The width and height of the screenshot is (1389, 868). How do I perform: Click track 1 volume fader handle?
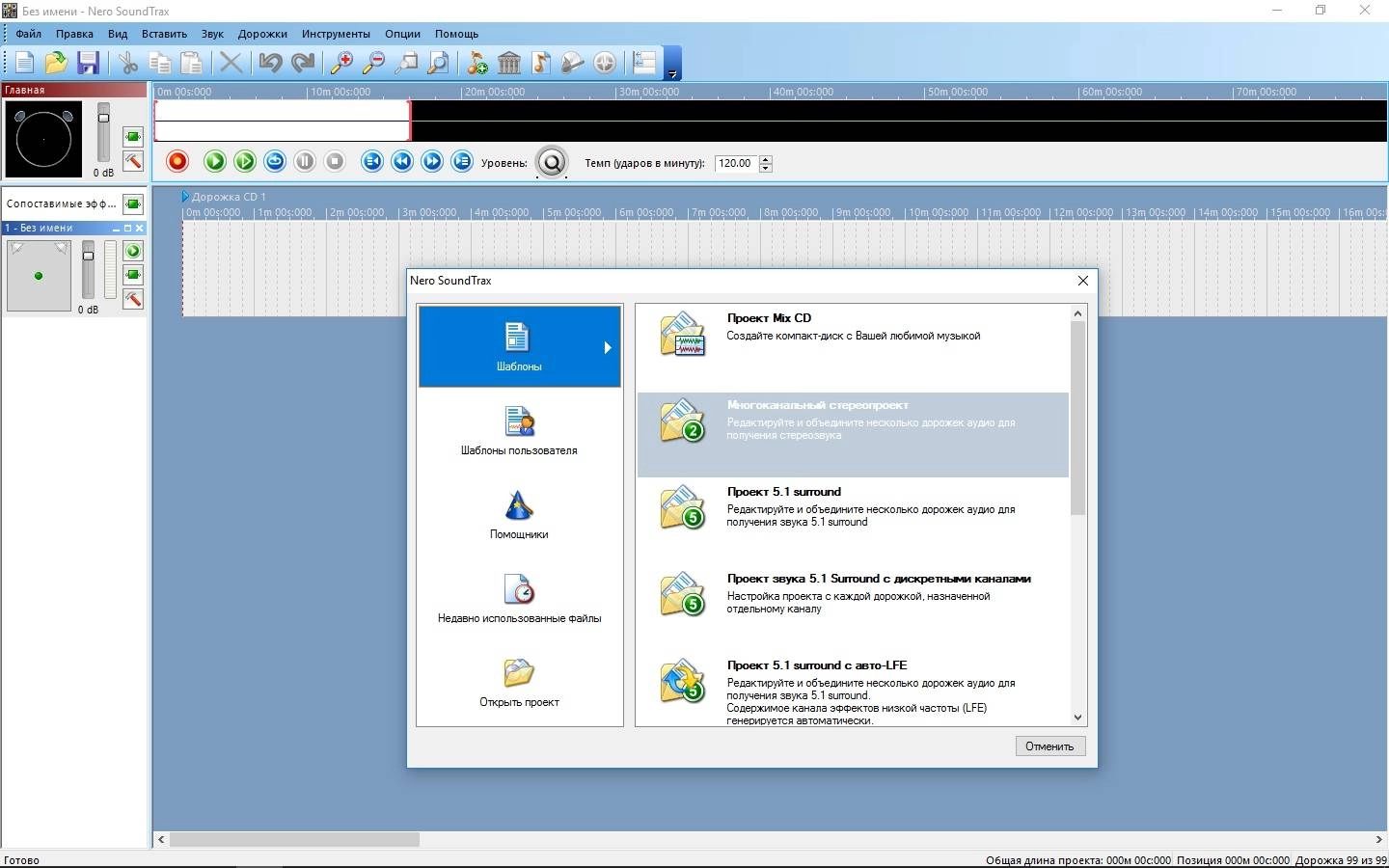tap(88, 256)
